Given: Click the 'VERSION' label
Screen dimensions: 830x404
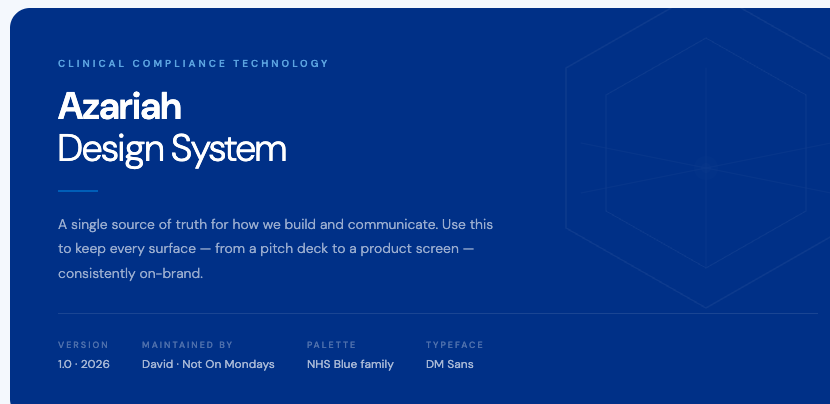Looking at the screenshot, I should 83,345.
